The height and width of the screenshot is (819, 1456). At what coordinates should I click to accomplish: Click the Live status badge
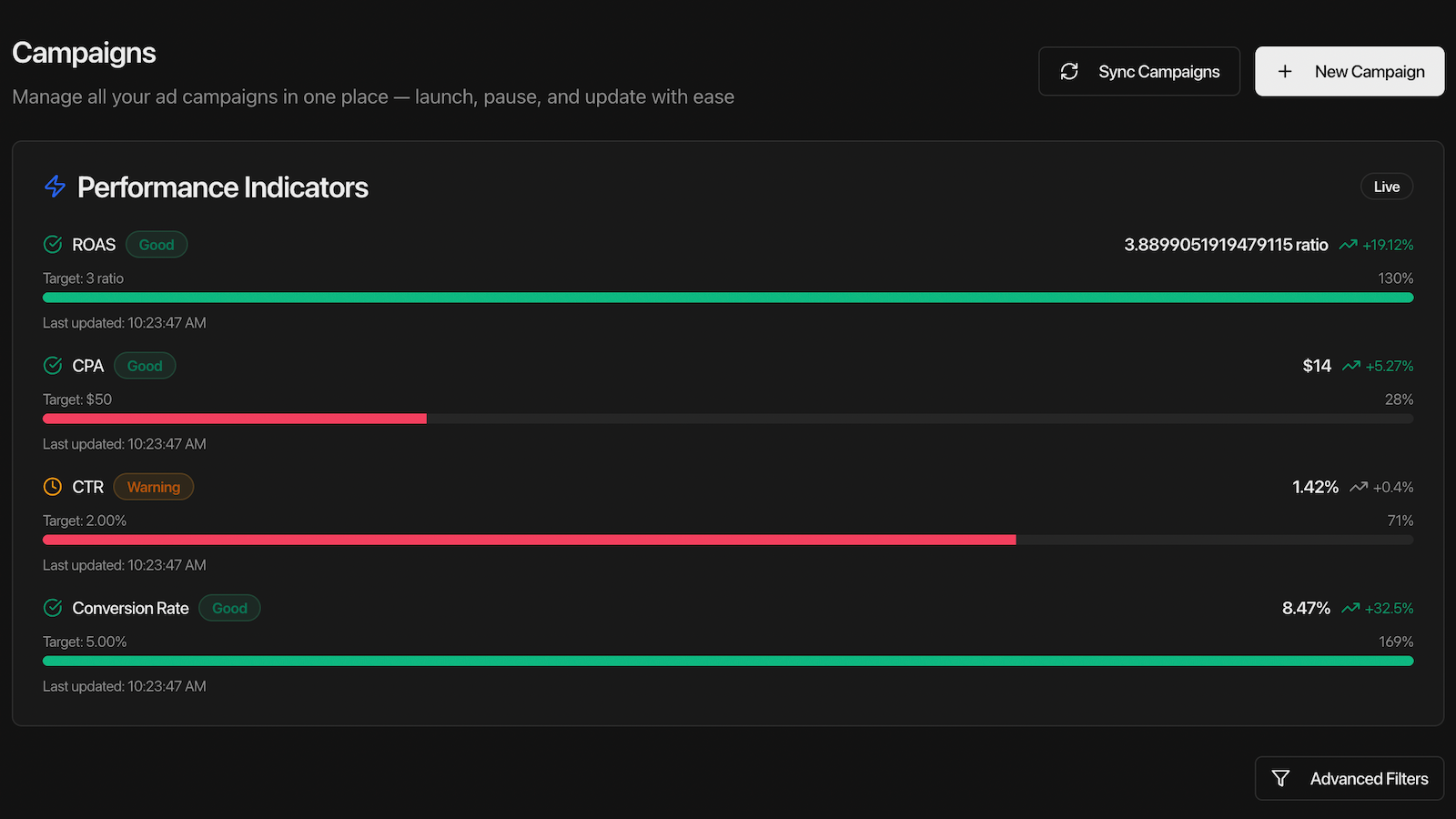(x=1387, y=187)
